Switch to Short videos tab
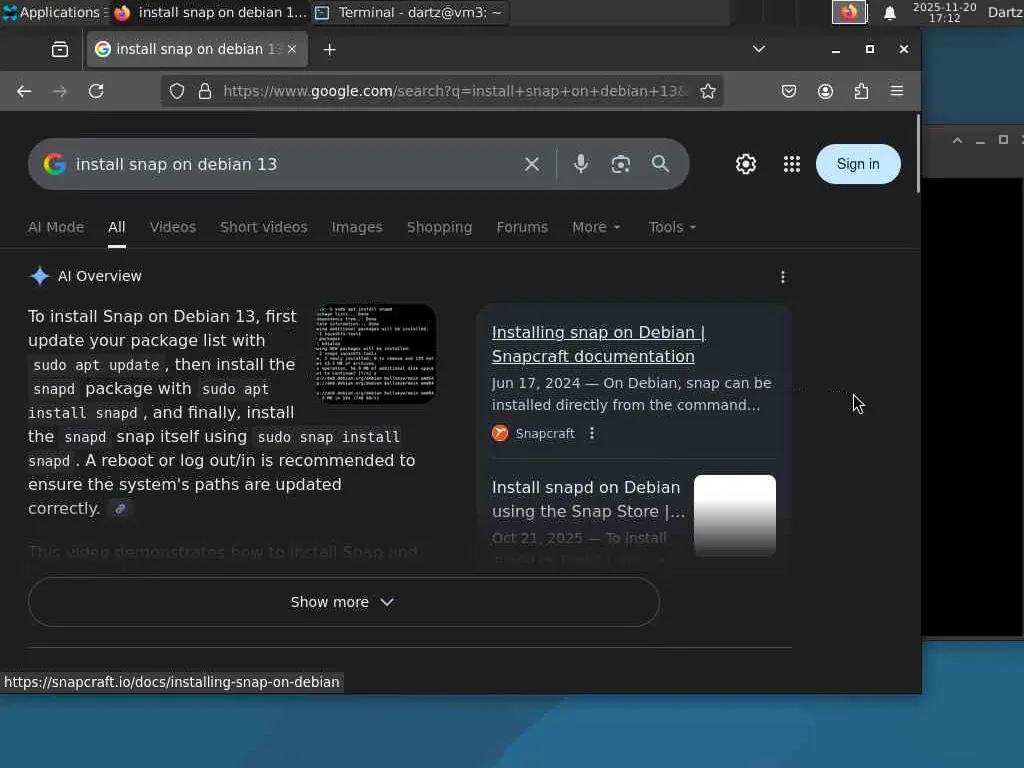 263,227
